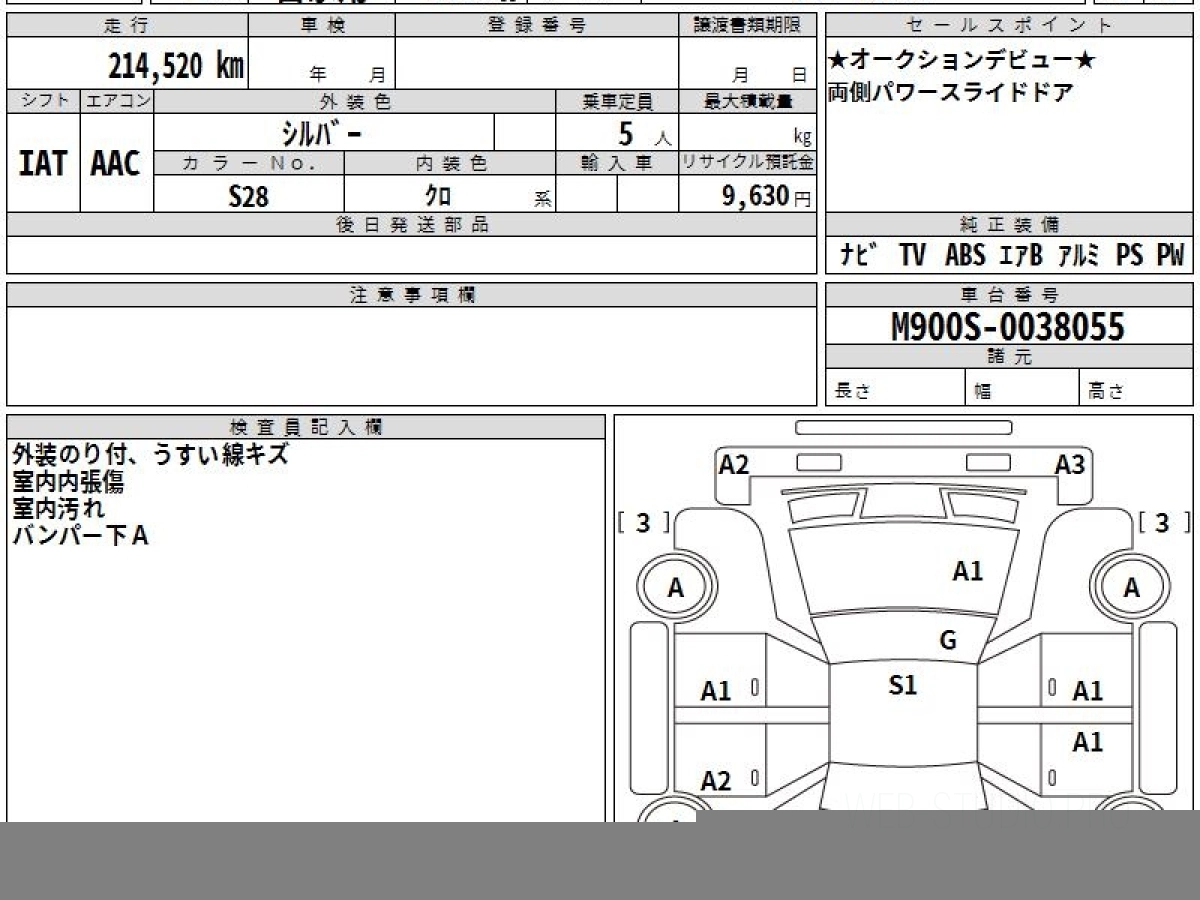Image resolution: width=1200 pixels, height=900 pixels.
Task: Click the 譲渡書類期限 header cell
Action: (x=748, y=26)
